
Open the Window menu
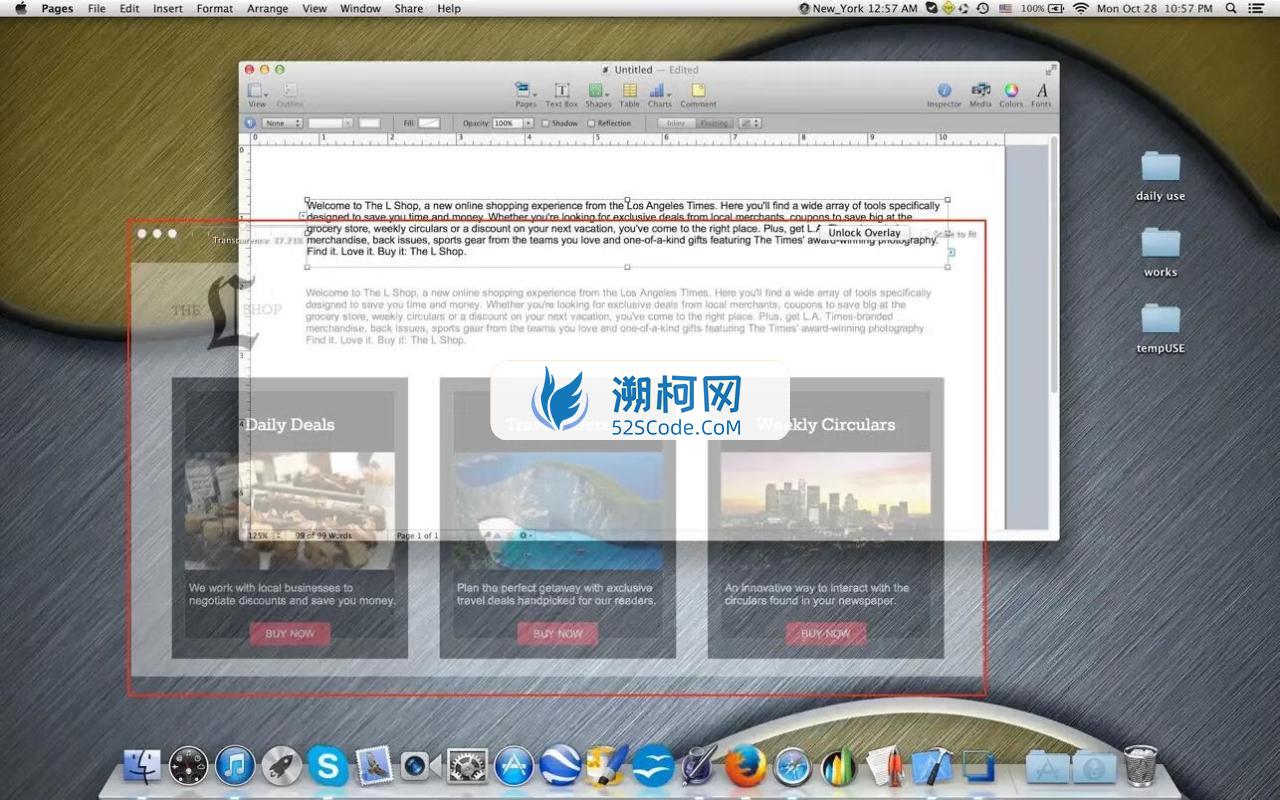[x=360, y=8]
